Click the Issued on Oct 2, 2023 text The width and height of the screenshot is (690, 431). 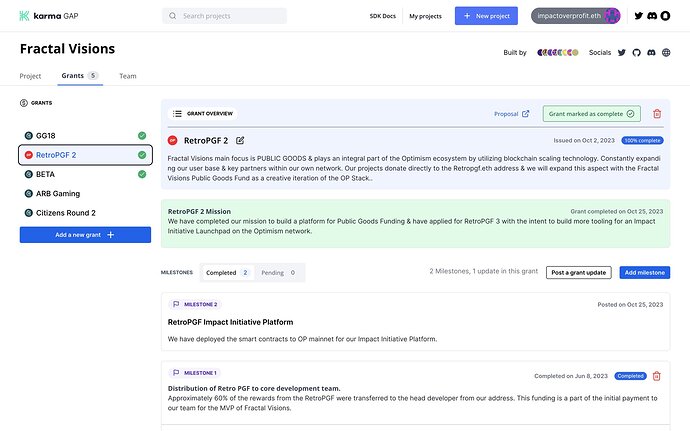tap(584, 140)
